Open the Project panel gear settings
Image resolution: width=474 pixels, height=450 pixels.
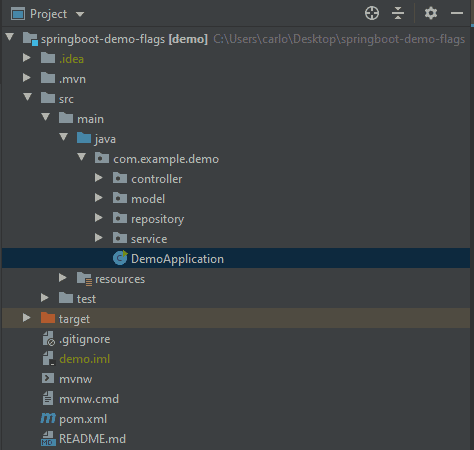point(431,14)
